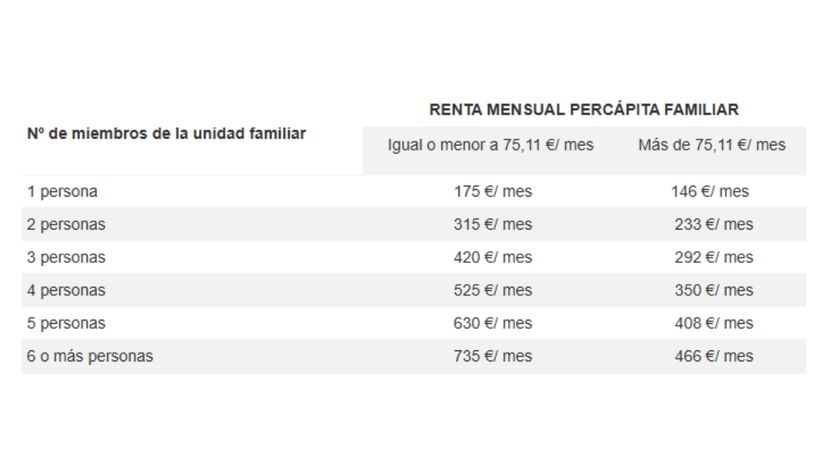Click the "Igual o menor a 75,11 €/ mes" column header
Screen dimensions: 820x461
point(490,145)
